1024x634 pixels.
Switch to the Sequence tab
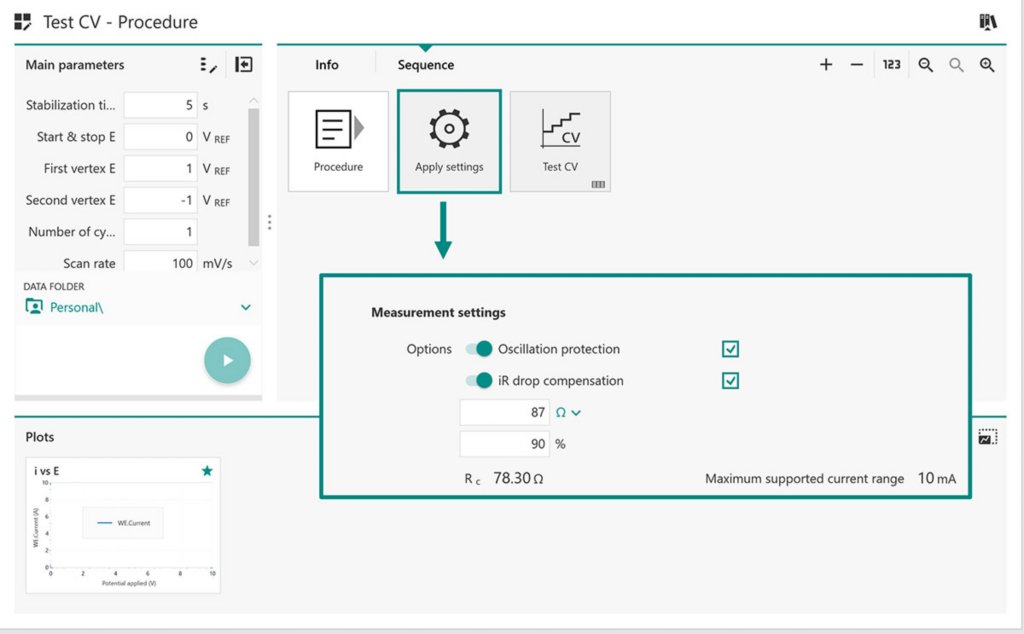tap(426, 65)
